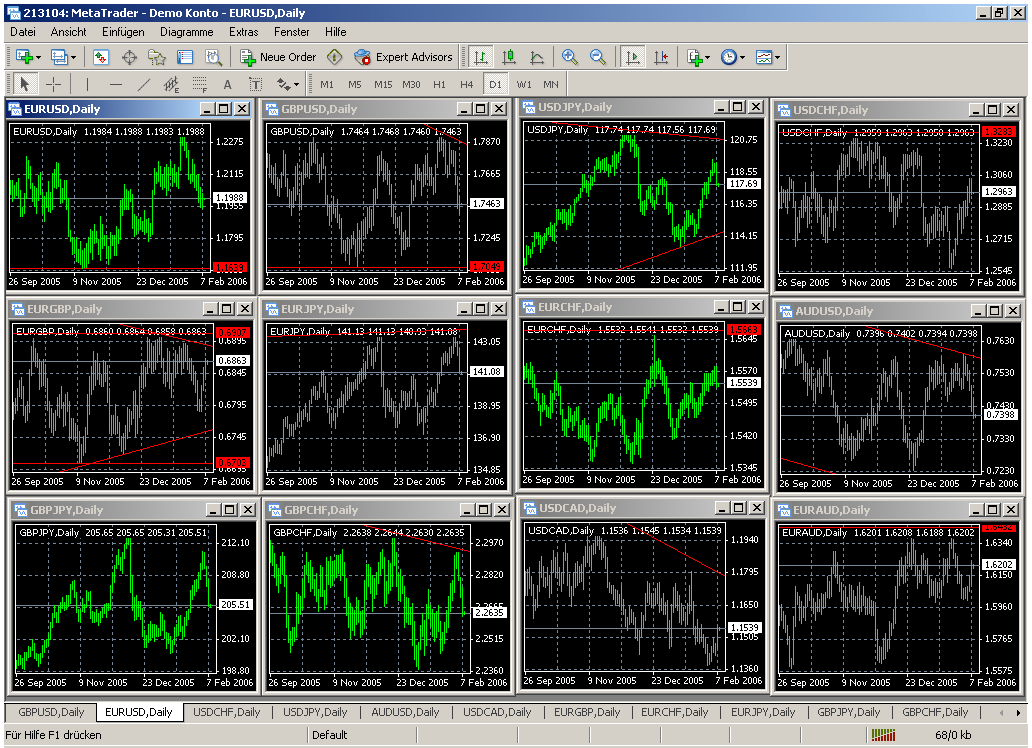Click the zoom in magnifier icon

tap(570, 58)
